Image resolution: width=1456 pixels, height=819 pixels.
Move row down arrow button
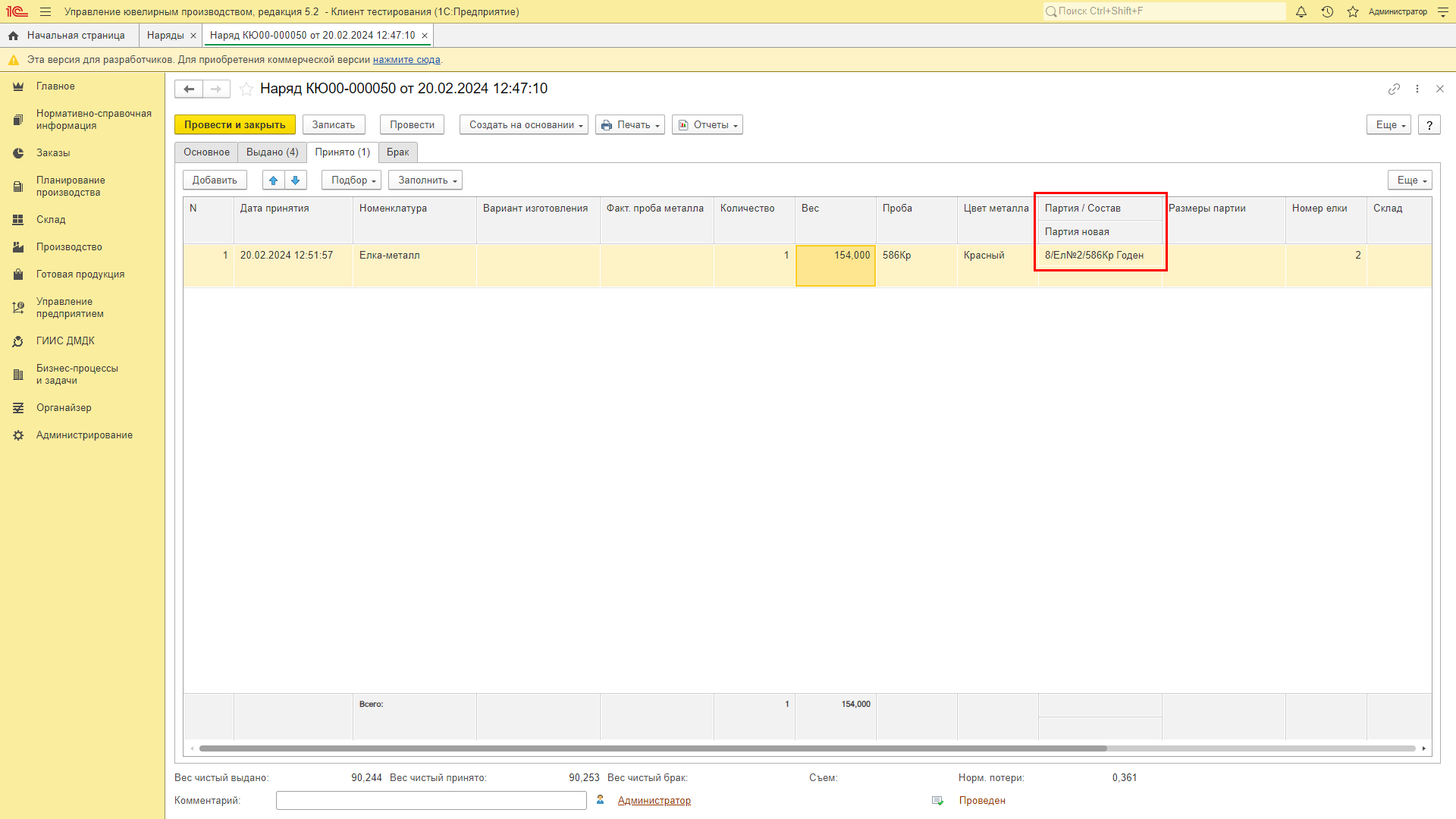296,180
